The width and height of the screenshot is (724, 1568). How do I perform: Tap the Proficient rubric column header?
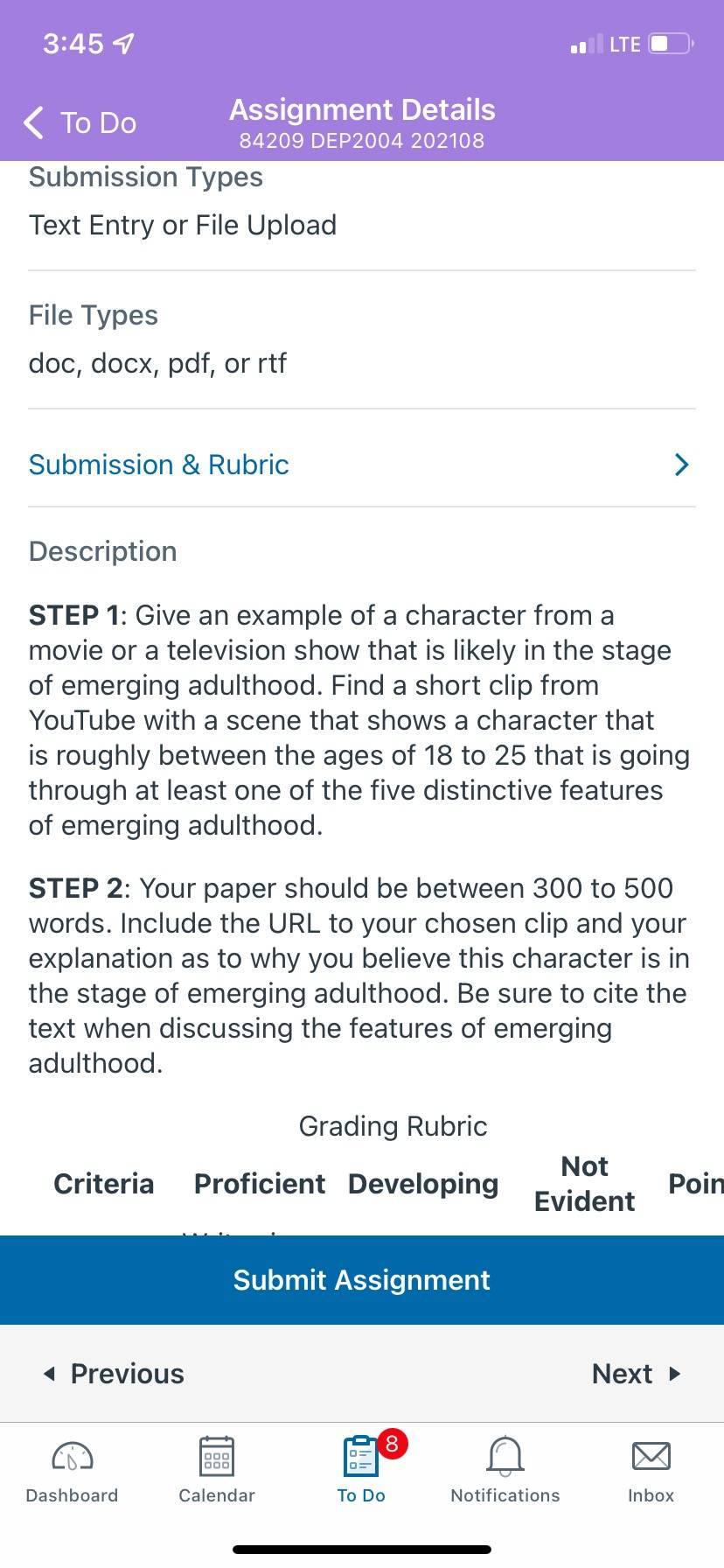point(260,1184)
